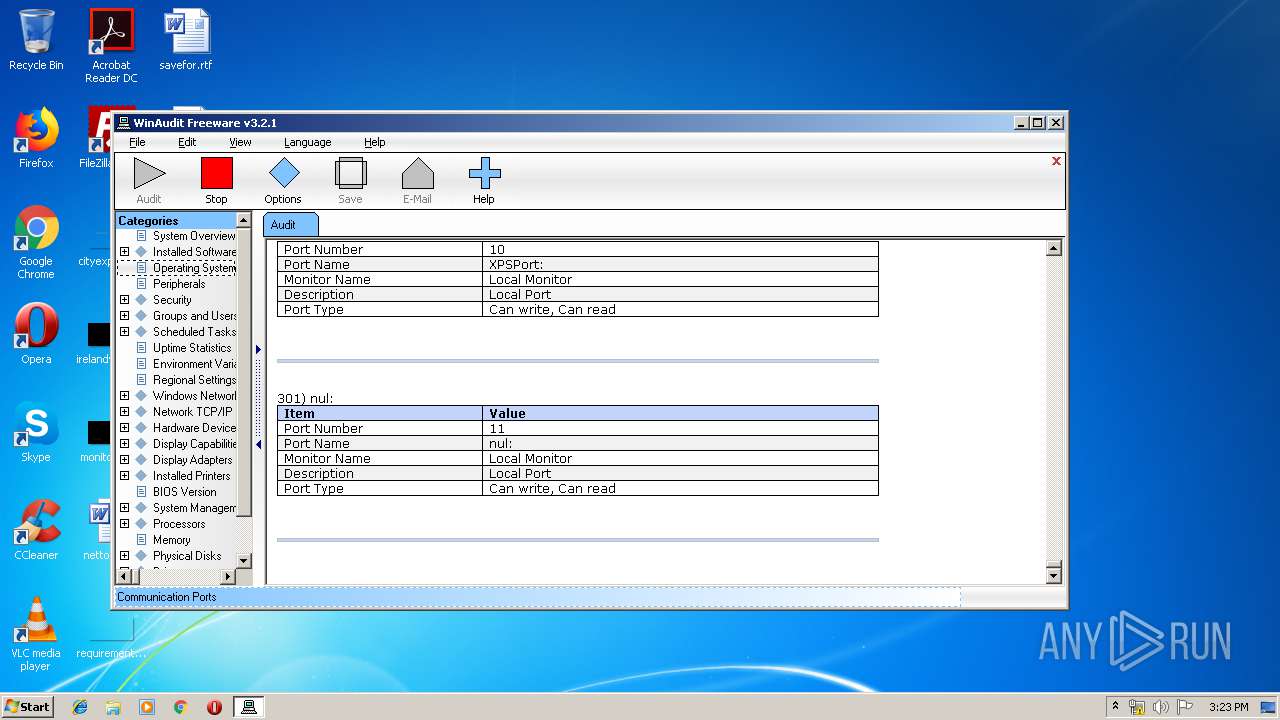Expand the Processors node

[x=124, y=524]
